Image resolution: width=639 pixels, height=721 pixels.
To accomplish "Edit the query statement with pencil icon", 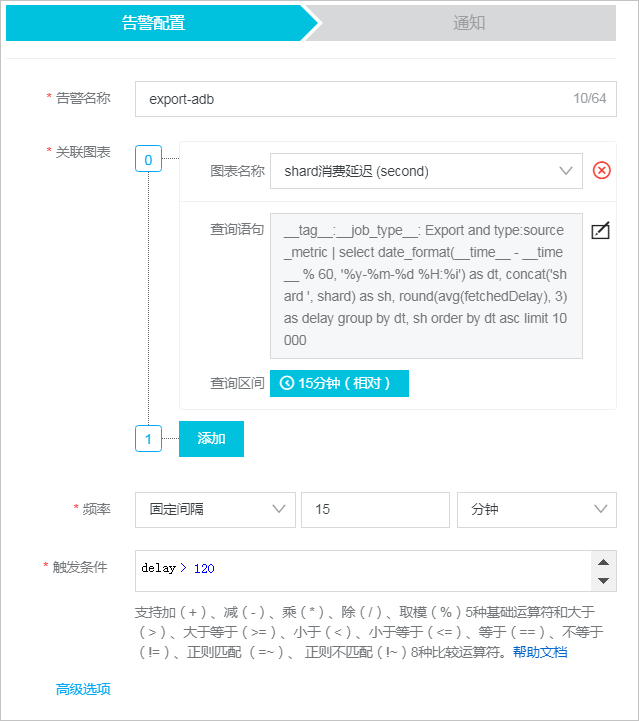I will tap(600, 230).
